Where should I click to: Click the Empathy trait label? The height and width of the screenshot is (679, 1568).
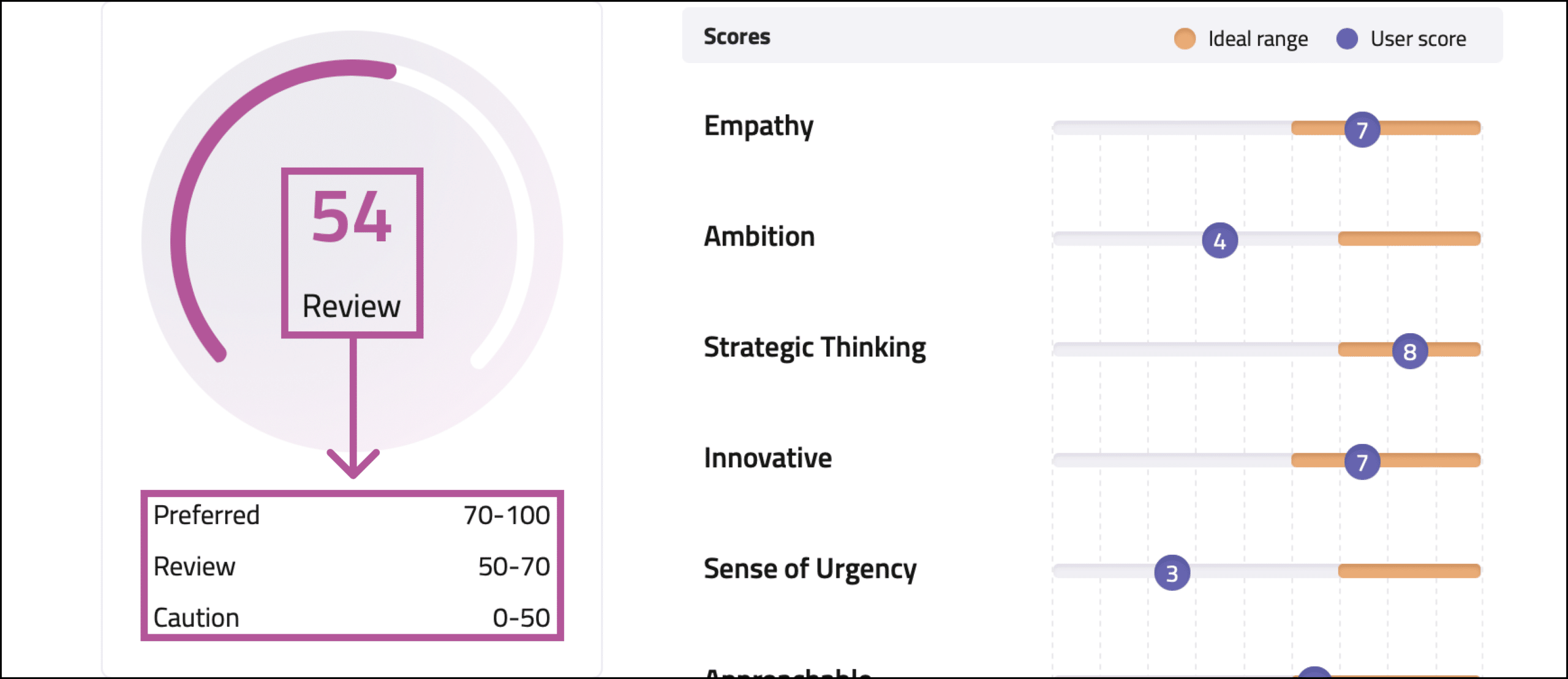(x=758, y=126)
